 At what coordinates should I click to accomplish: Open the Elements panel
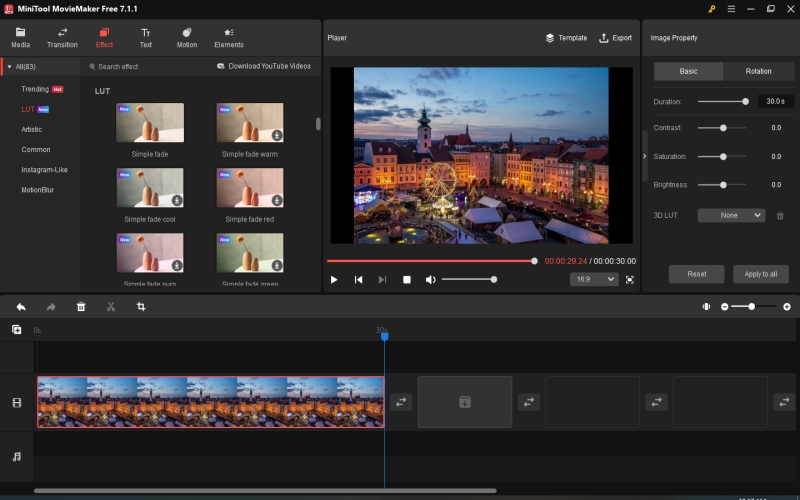click(228, 38)
